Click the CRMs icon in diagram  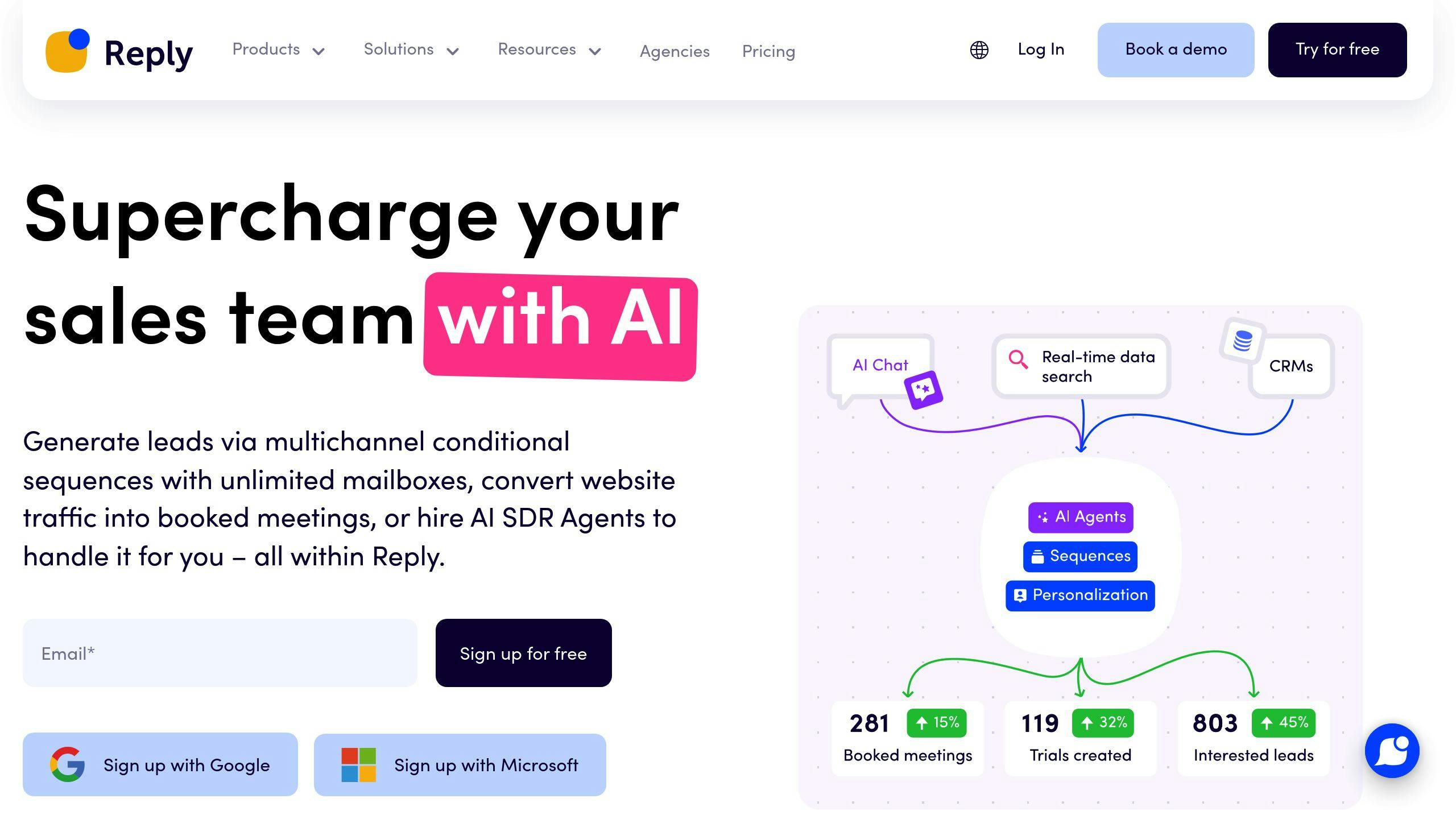coord(1244,341)
